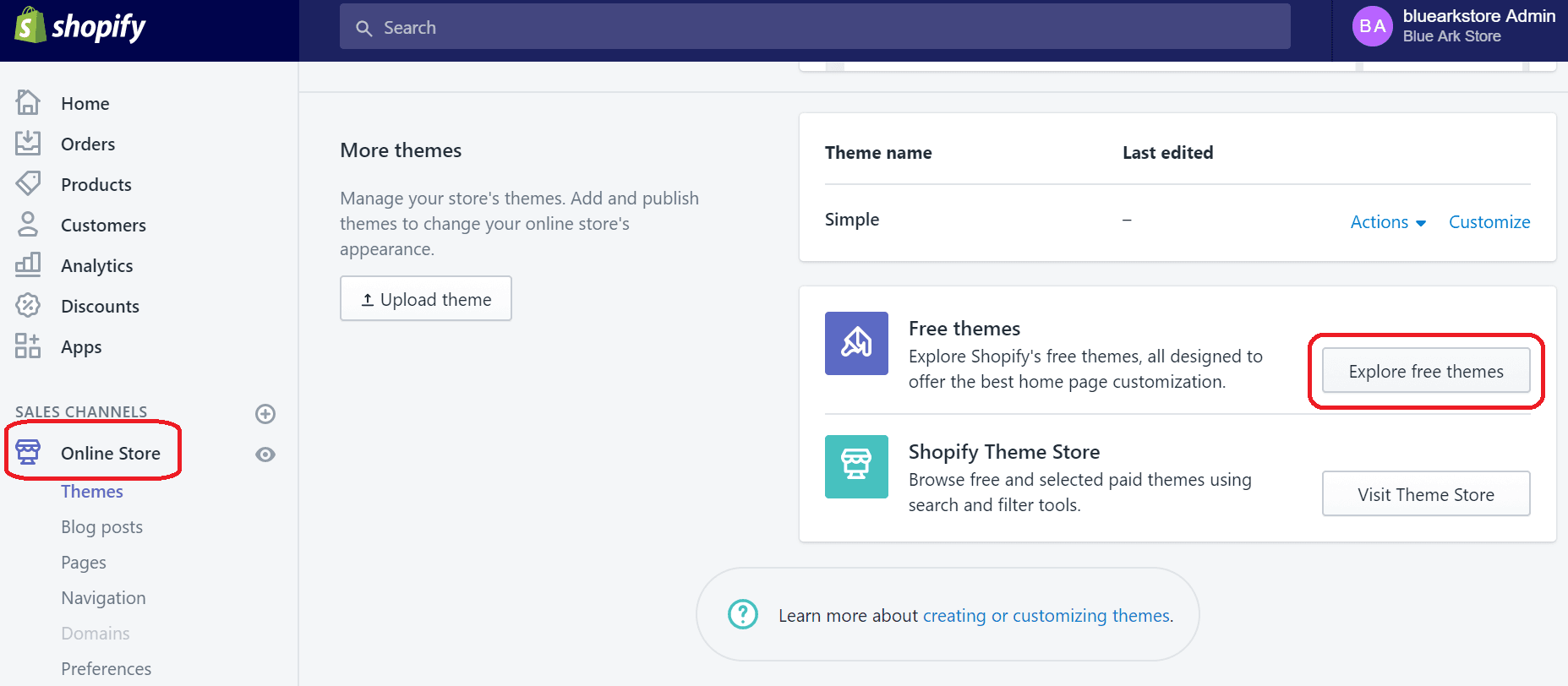Click the Upload theme button
Screen dimensions: 1568x686
click(426, 299)
